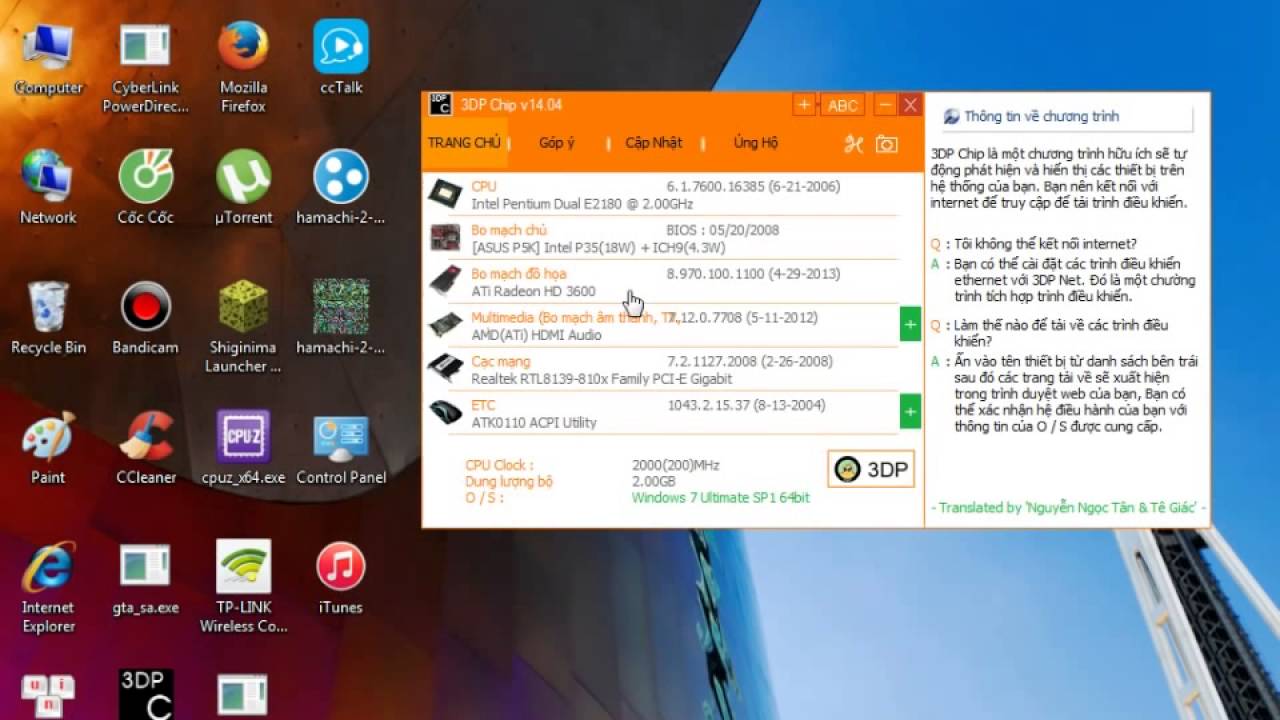Open hamachi-2 icon beside Shiginima Launcher
This screenshot has width=1280, height=720.
pyautogui.click(x=341, y=318)
